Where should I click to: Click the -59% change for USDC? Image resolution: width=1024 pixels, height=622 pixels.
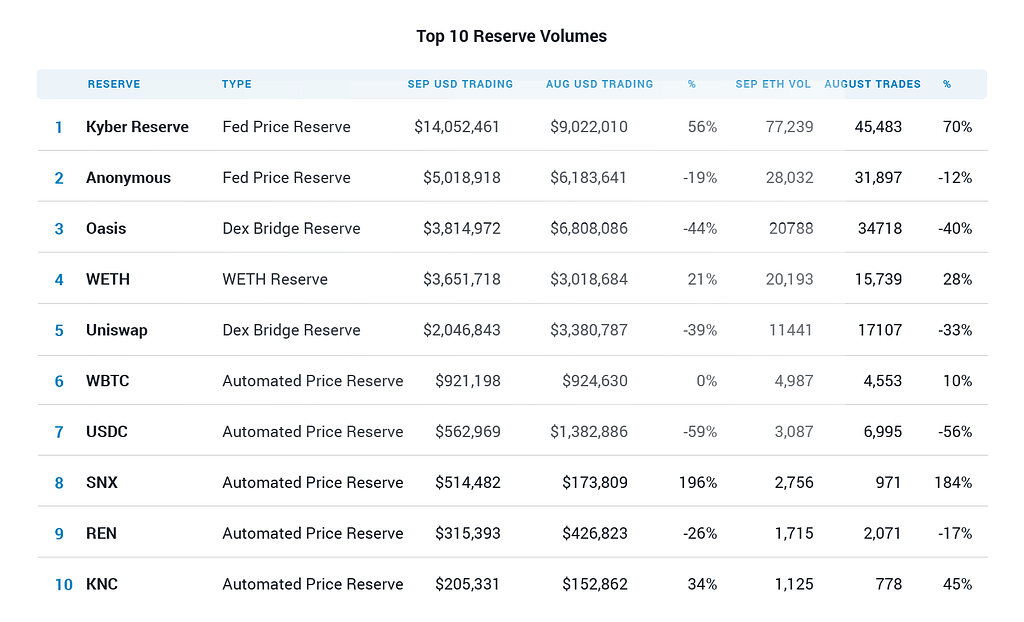tap(700, 432)
